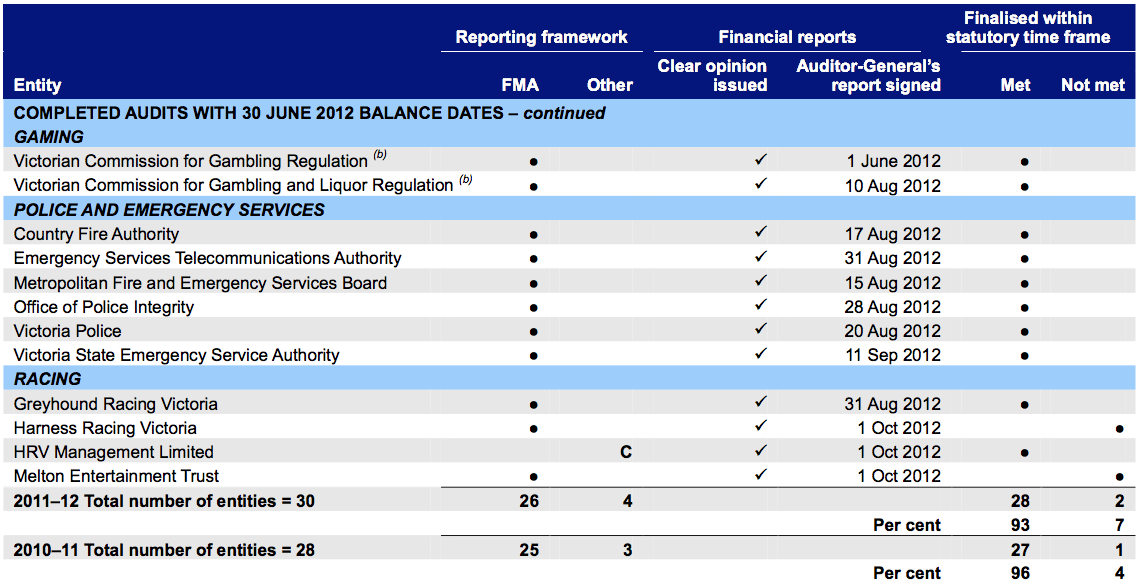Select 2011–12 Total number of entities = 30
Image resolution: width=1141 pixels, height=586 pixels.
coord(164,501)
